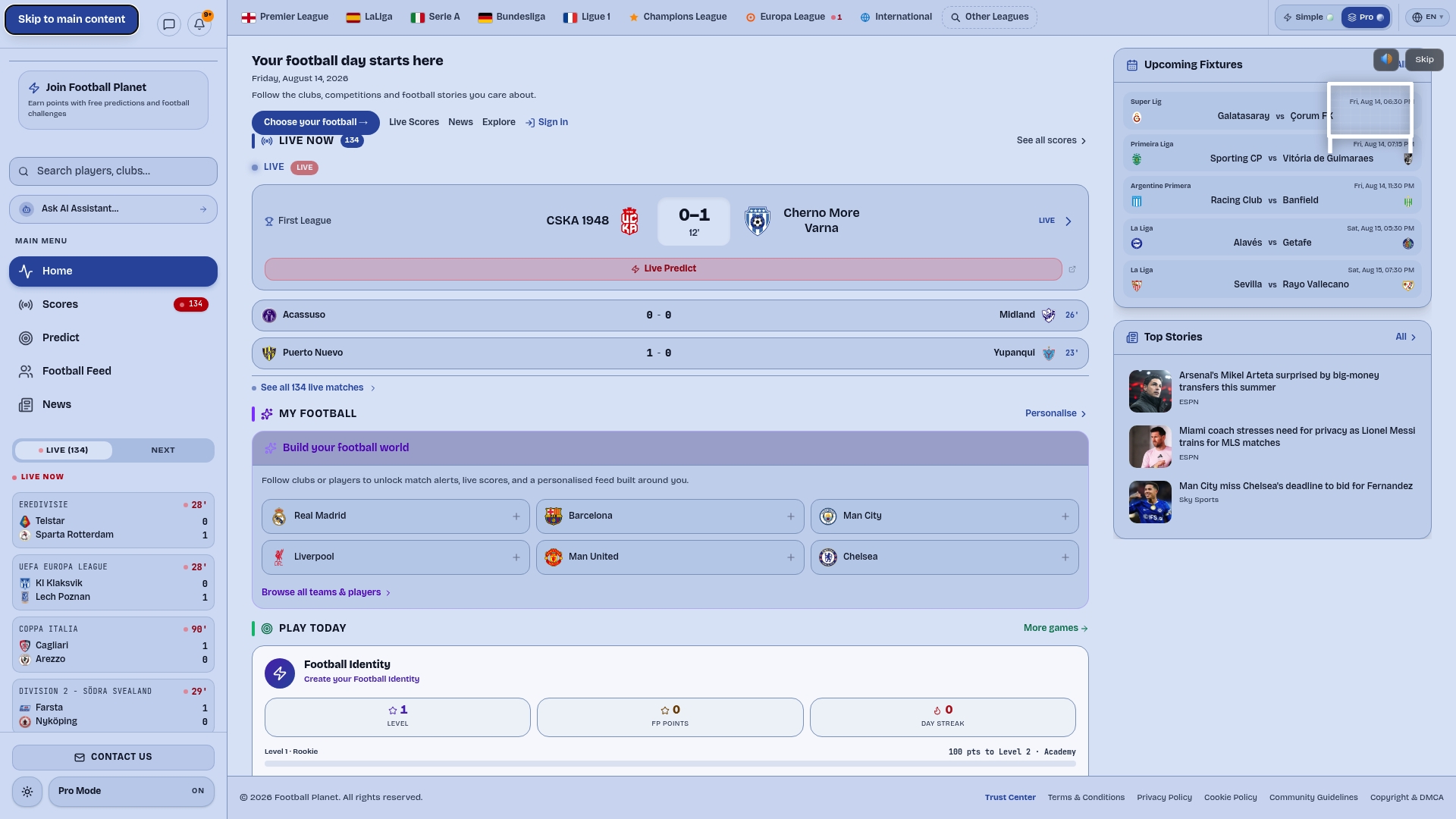This screenshot has height=819, width=1456.
Task: Click the Real Madrid crest
Action: [x=279, y=516]
